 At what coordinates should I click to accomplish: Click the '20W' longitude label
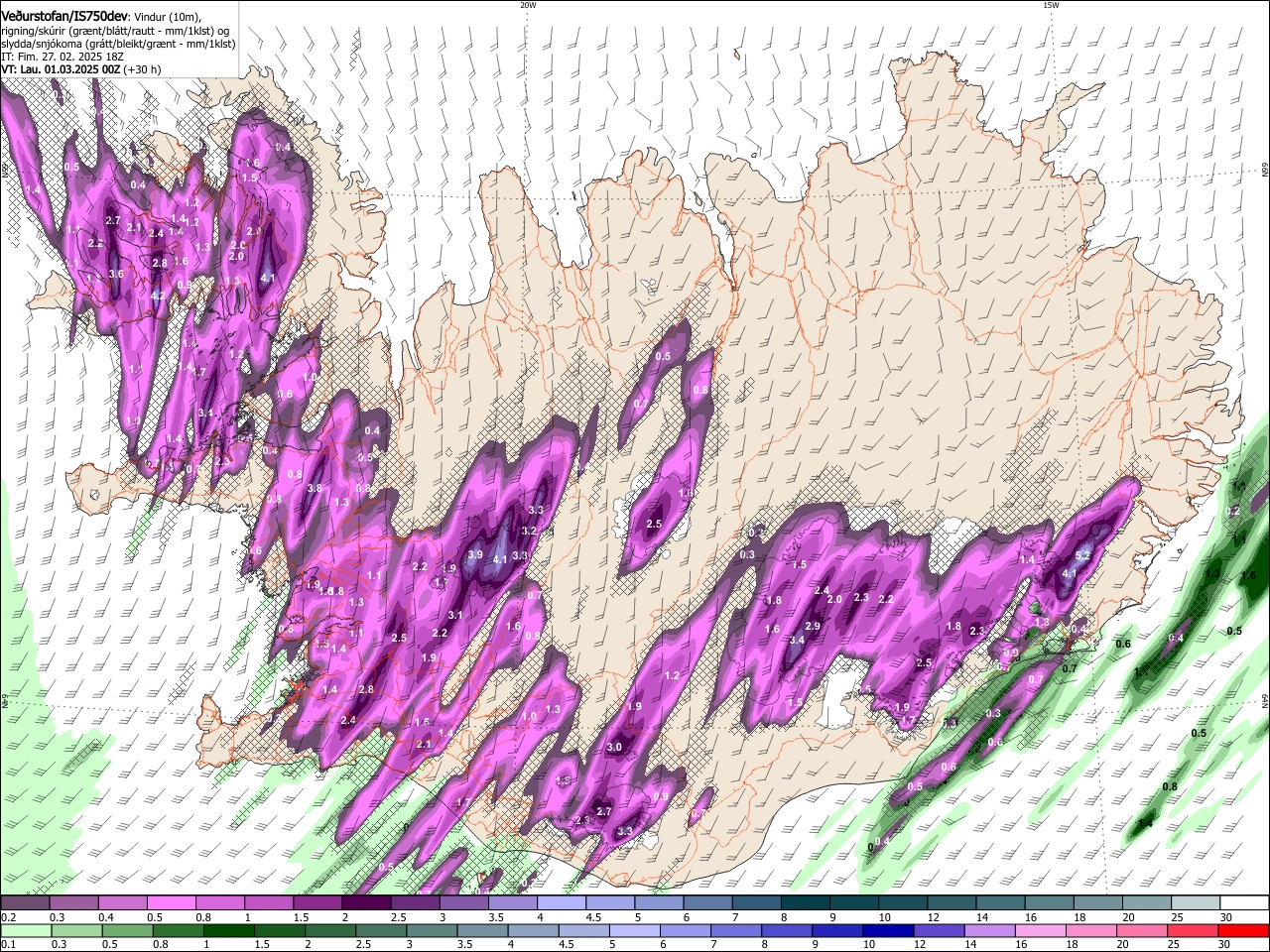[528, 5]
